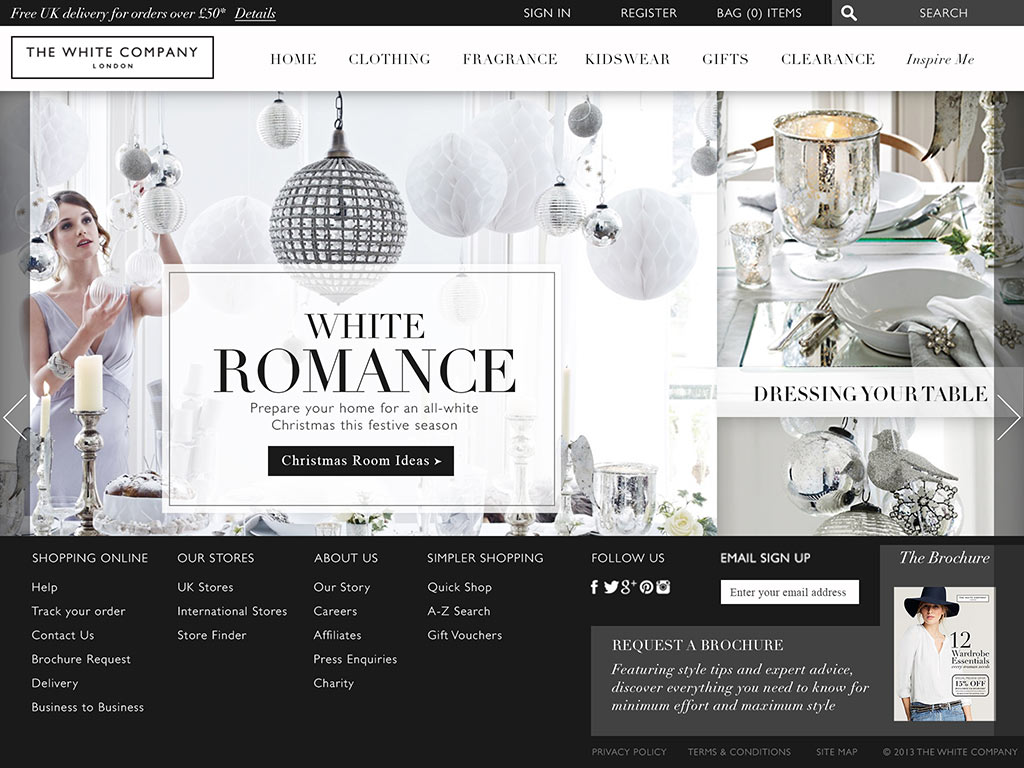Open Contact Us link

(x=63, y=635)
